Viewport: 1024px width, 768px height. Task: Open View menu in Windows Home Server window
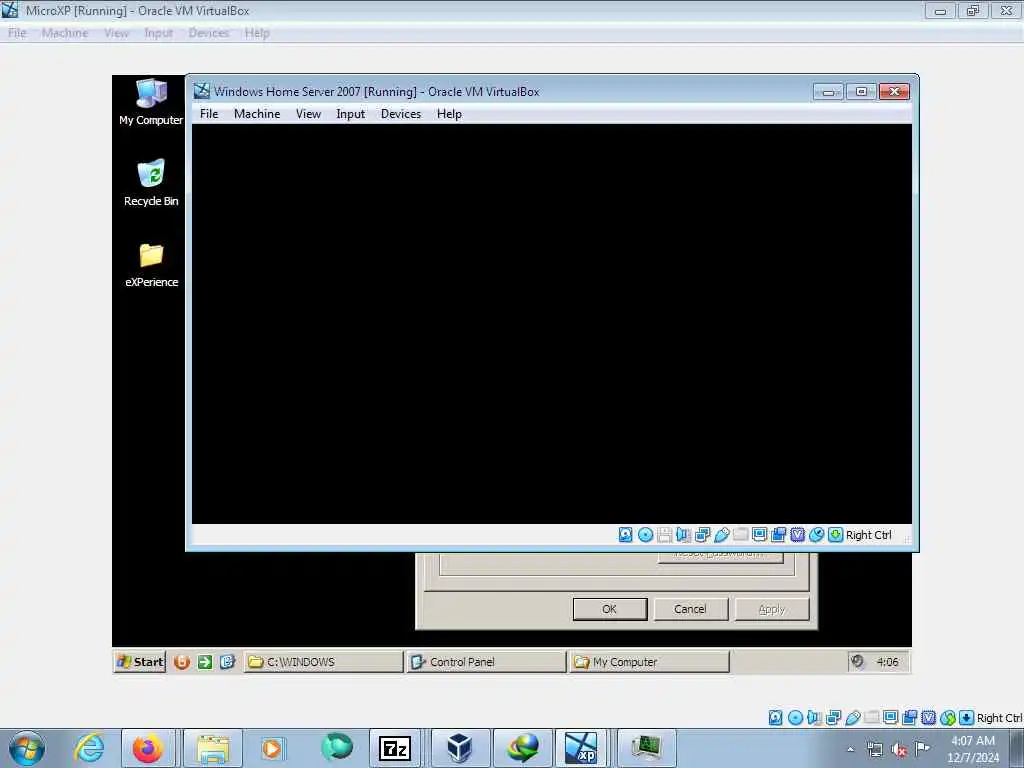(x=308, y=114)
